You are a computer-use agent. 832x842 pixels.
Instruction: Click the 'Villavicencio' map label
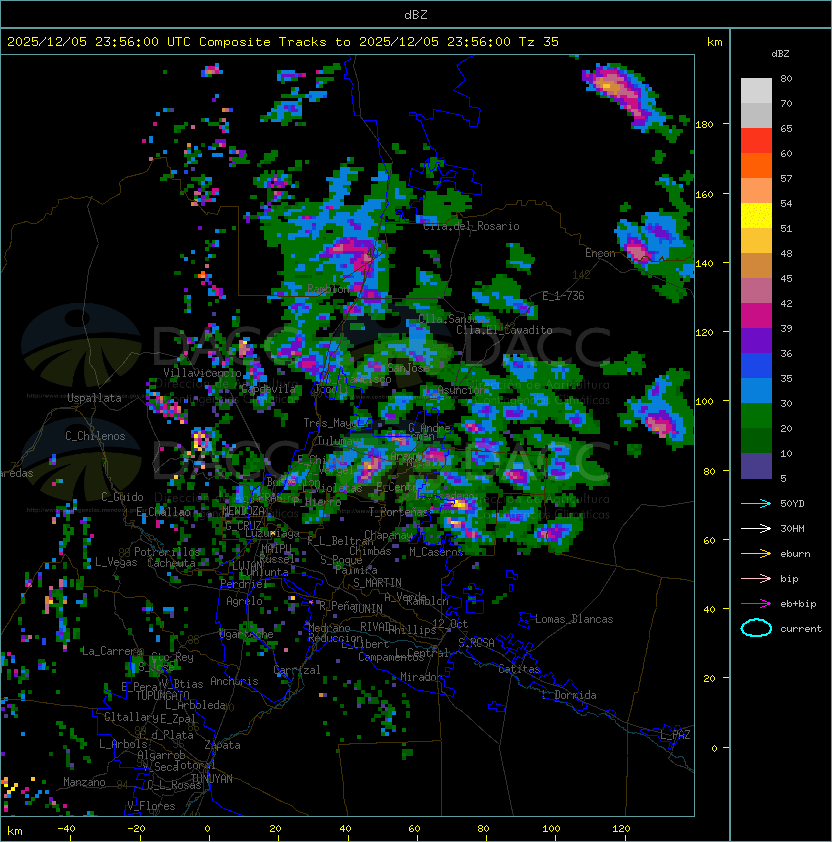click(x=202, y=373)
